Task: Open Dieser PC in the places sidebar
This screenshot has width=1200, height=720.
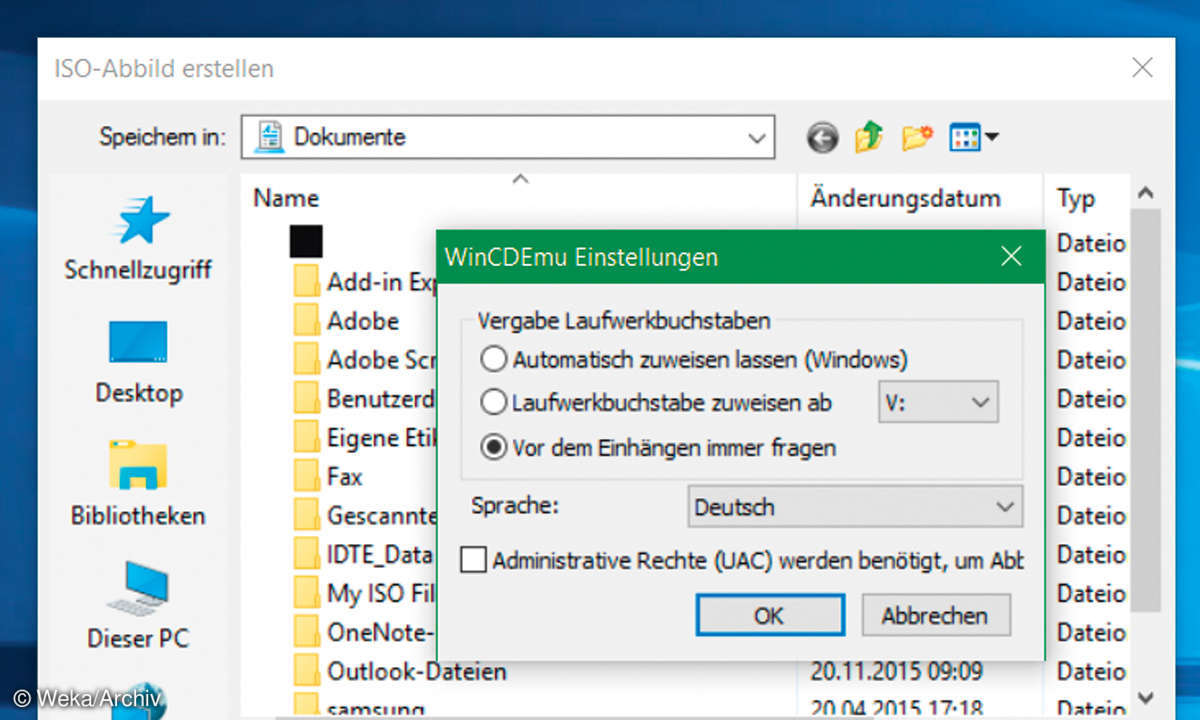Action: coord(138,606)
